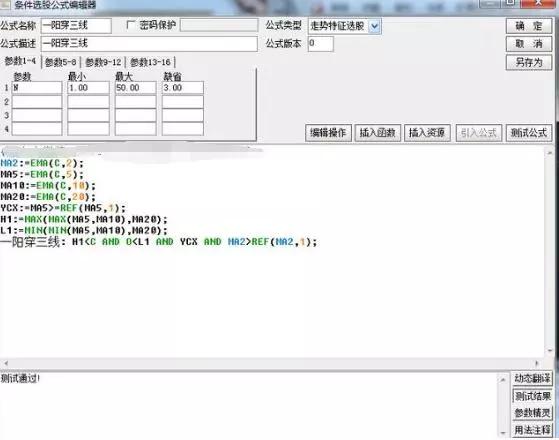Viewport: 559px width, 440px height.
Task: Click the code editor scroll-down arrow
Action: (x=549, y=351)
